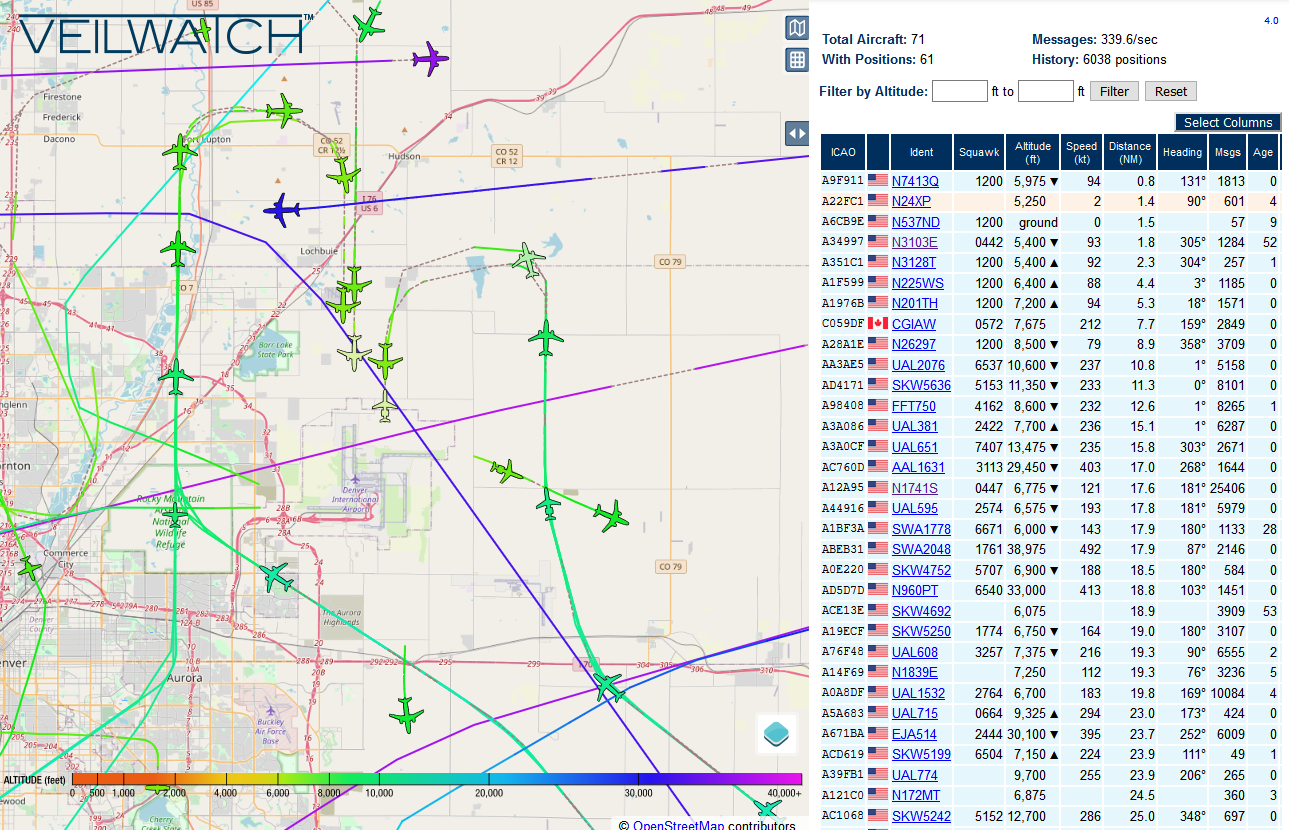This screenshot has height=830, width=1289.
Task: Toggle the map style with the map icon
Action: (797, 28)
